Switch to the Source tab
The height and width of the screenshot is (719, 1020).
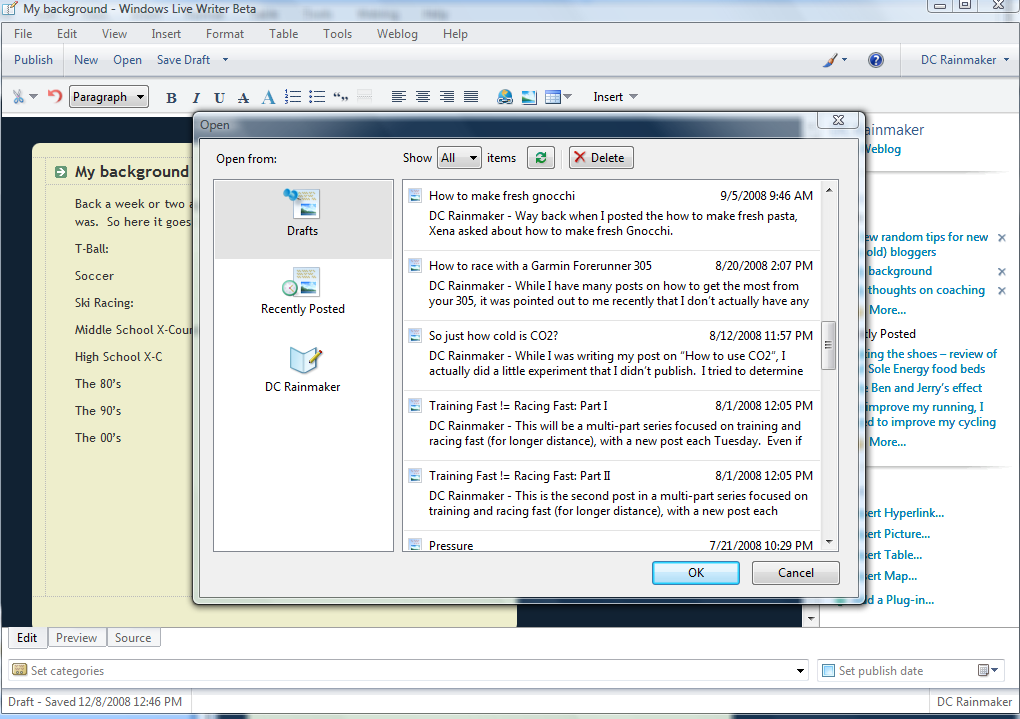tap(133, 638)
